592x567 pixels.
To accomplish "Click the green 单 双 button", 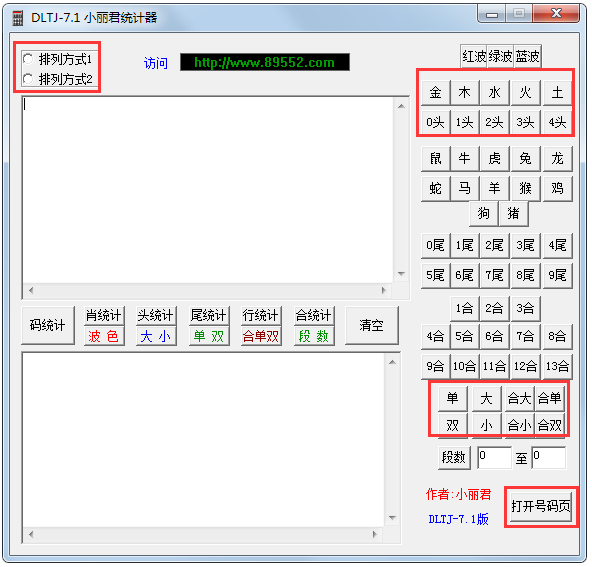I will coord(209,336).
